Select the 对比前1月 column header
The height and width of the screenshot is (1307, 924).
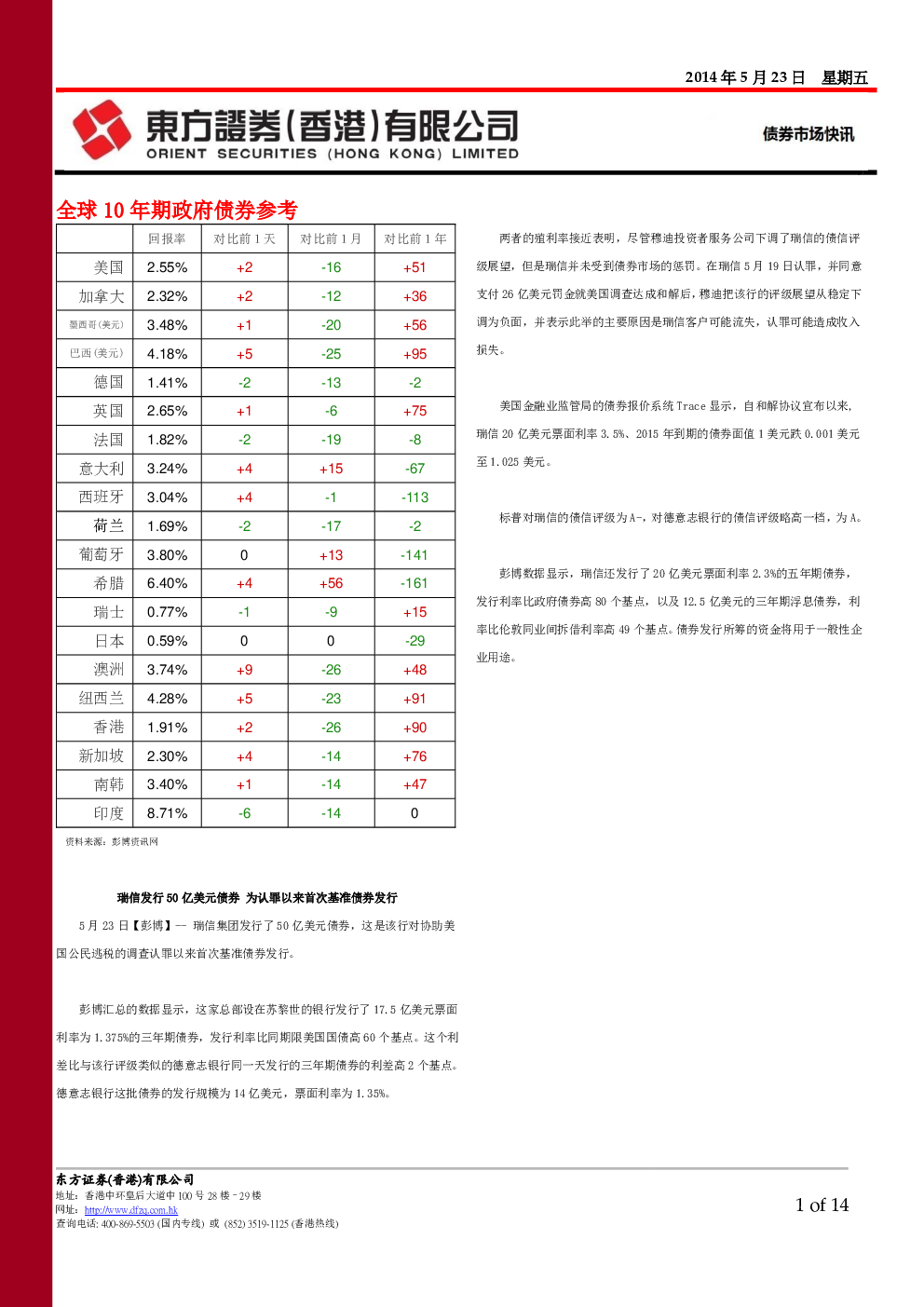[331, 239]
